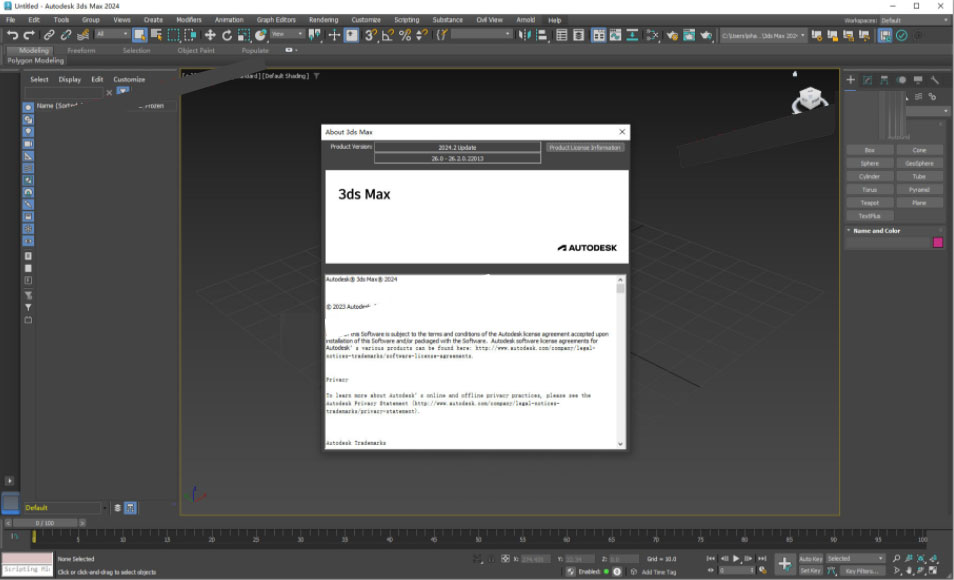Open the Graph Editors menu

[276, 20]
